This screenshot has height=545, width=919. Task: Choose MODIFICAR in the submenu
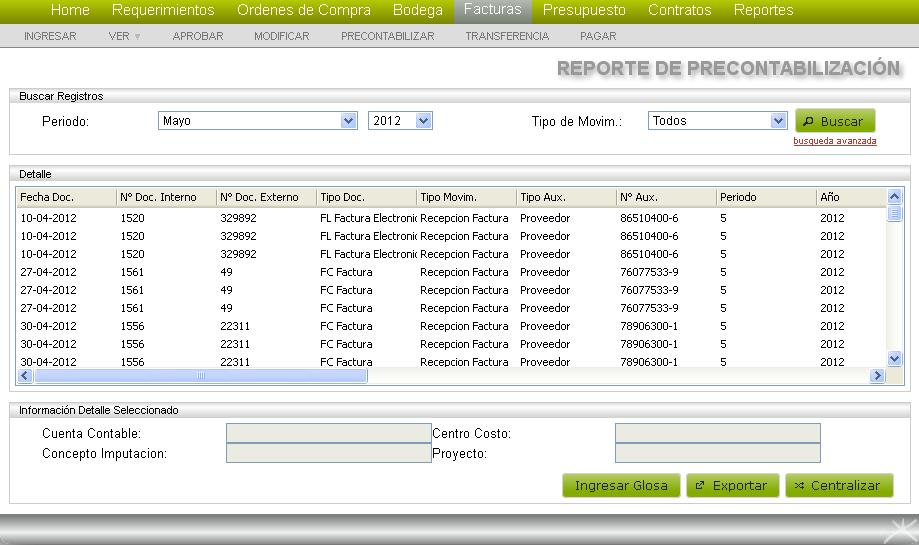(281, 36)
